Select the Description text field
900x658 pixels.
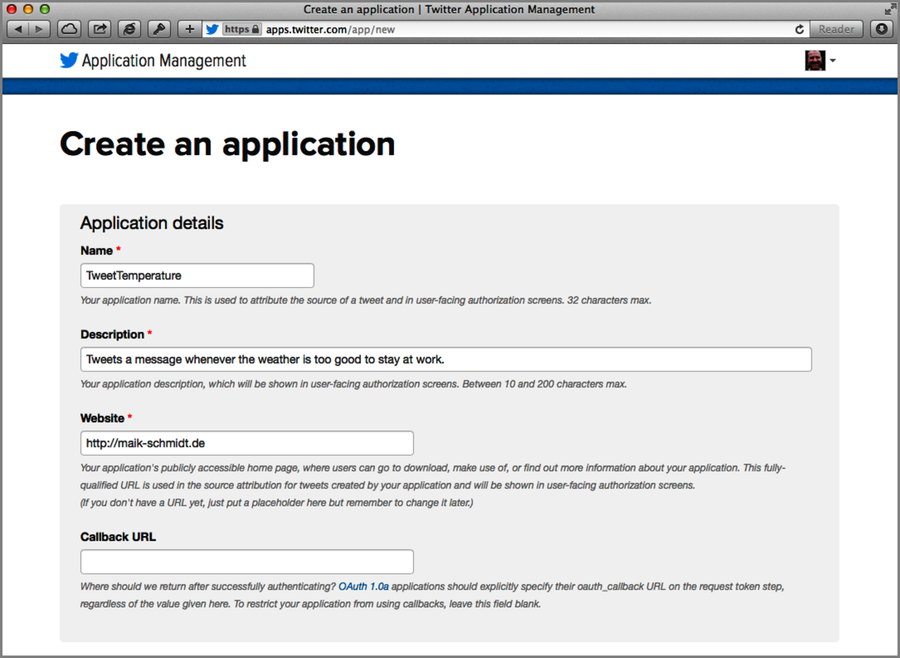coord(444,358)
